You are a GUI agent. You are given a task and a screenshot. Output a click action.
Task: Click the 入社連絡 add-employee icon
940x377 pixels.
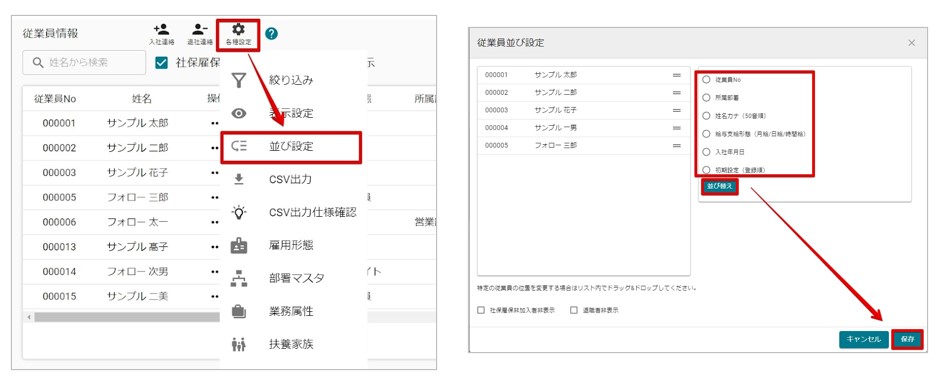coord(161,29)
